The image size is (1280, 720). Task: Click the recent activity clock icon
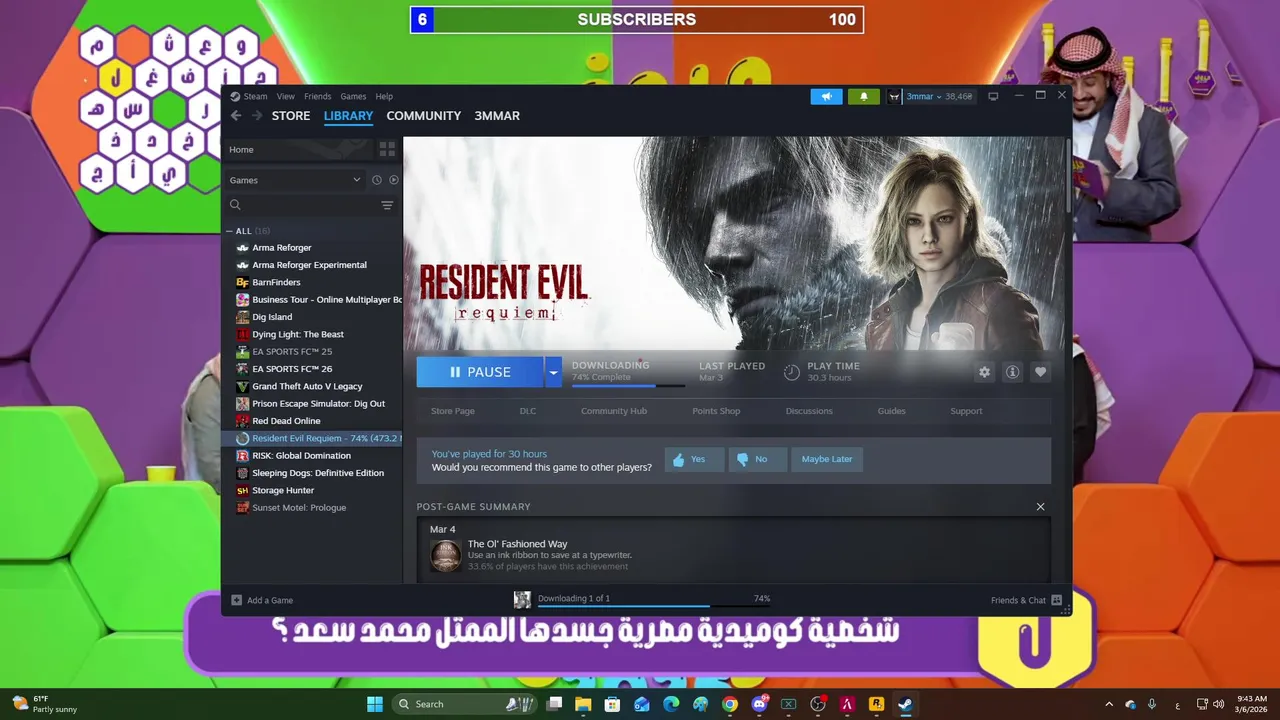point(377,180)
